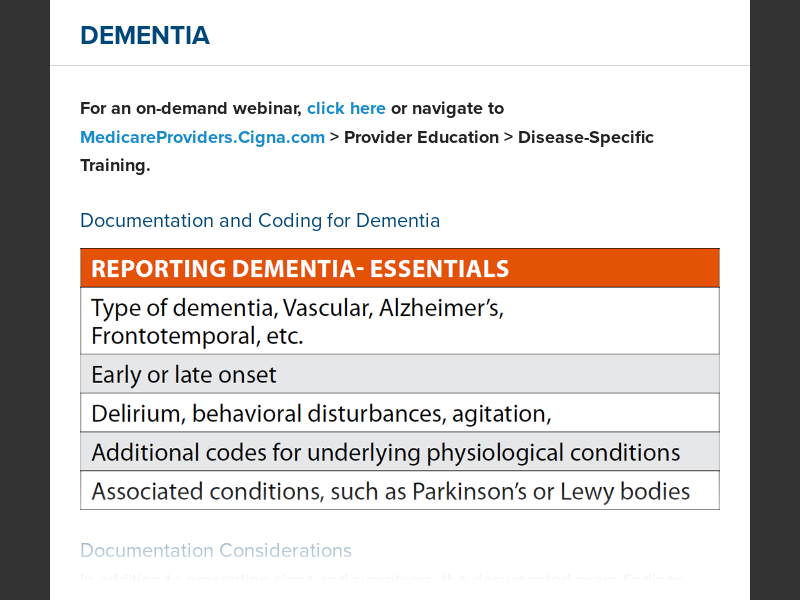Click the orange 'Reporting Dementia- Essentials' table header
800x600 pixels.
coord(300,268)
